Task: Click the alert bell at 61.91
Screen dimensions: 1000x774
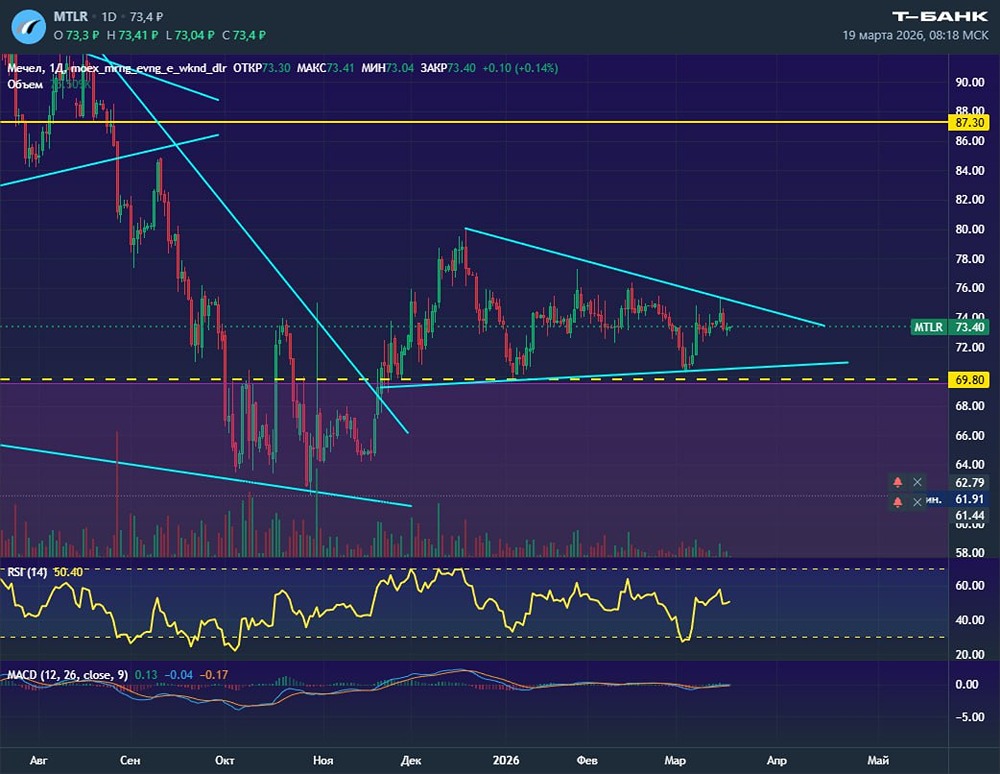Action: pyautogui.click(x=897, y=502)
